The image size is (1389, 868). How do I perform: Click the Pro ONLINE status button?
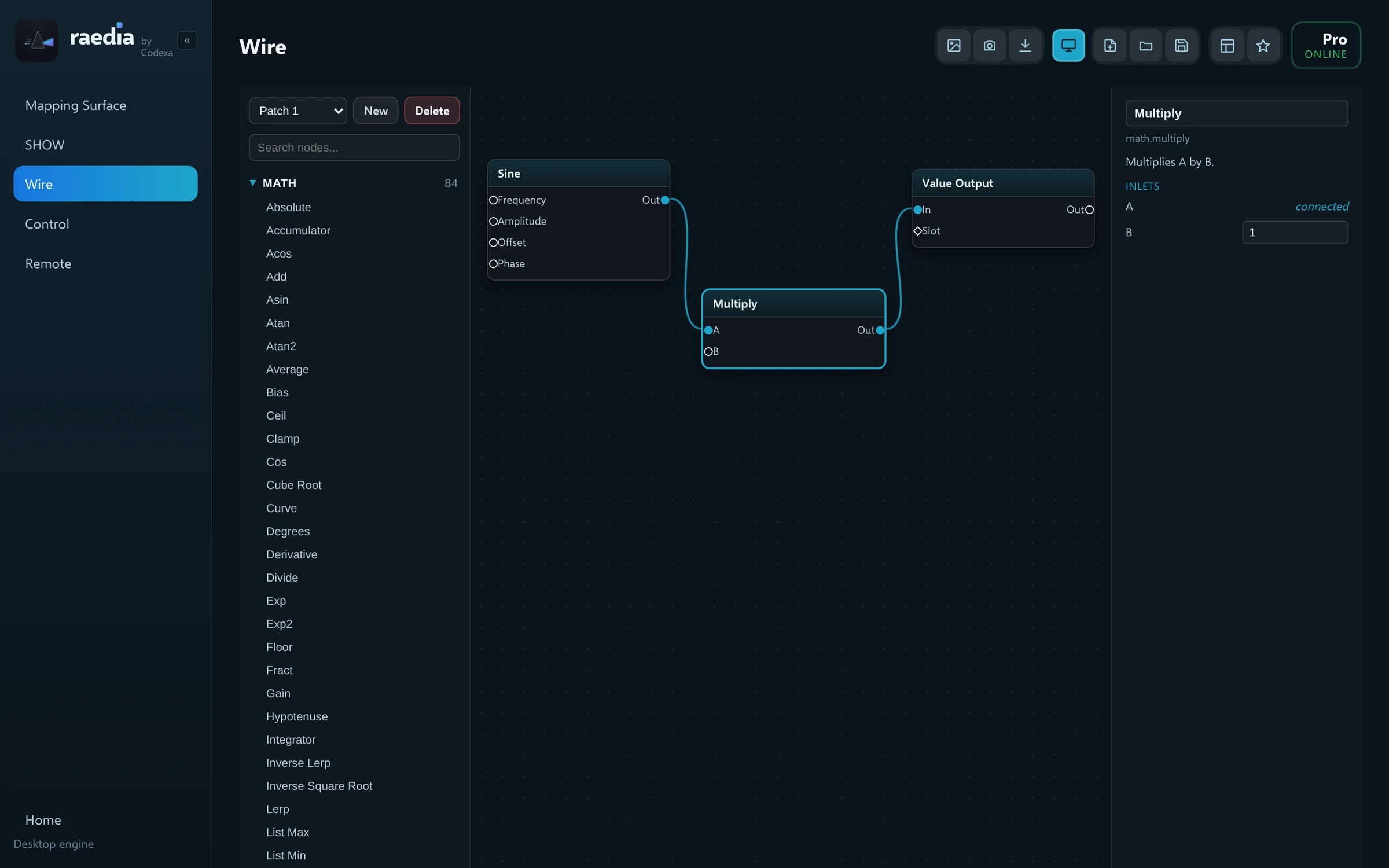pos(1326,45)
